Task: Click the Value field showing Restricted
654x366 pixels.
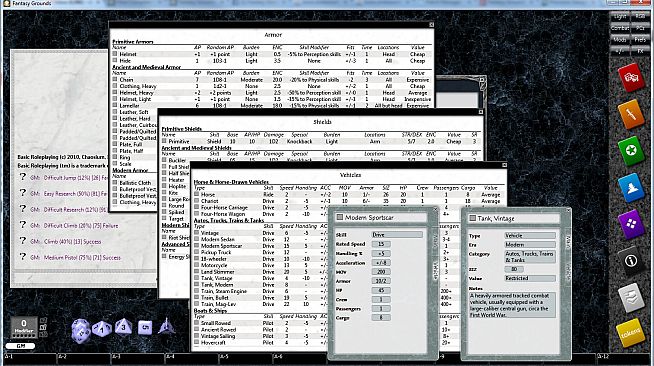Action: click(530, 278)
